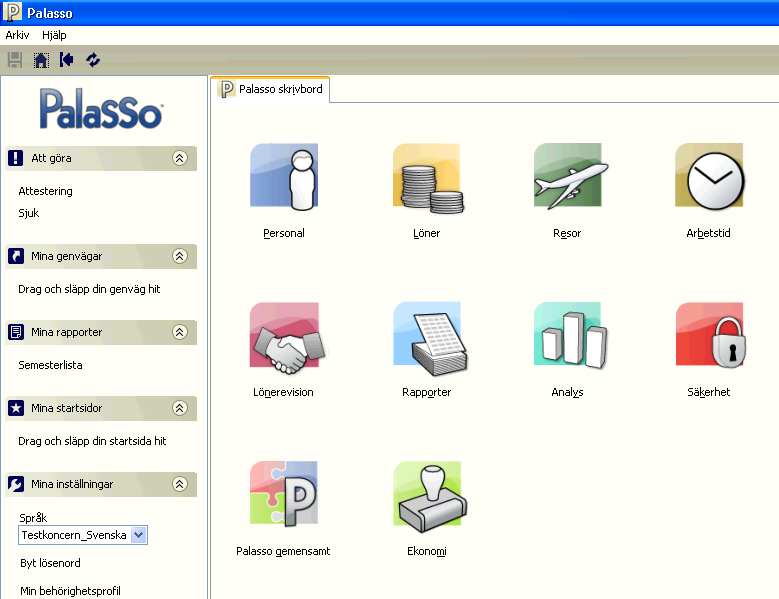Collapse the Mina rapporter panel
This screenshot has height=599, width=779.
pyautogui.click(x=180, y=332)
